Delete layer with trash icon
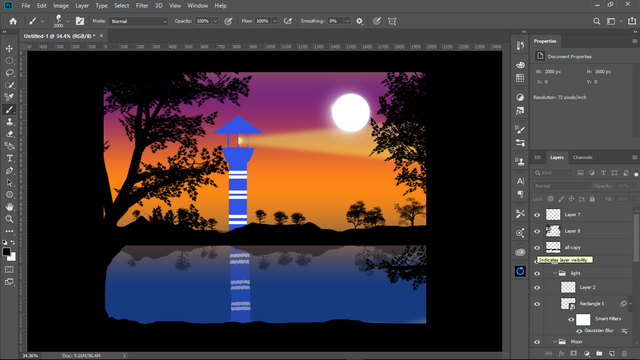640x360 pixels. [x=624, y=353]
